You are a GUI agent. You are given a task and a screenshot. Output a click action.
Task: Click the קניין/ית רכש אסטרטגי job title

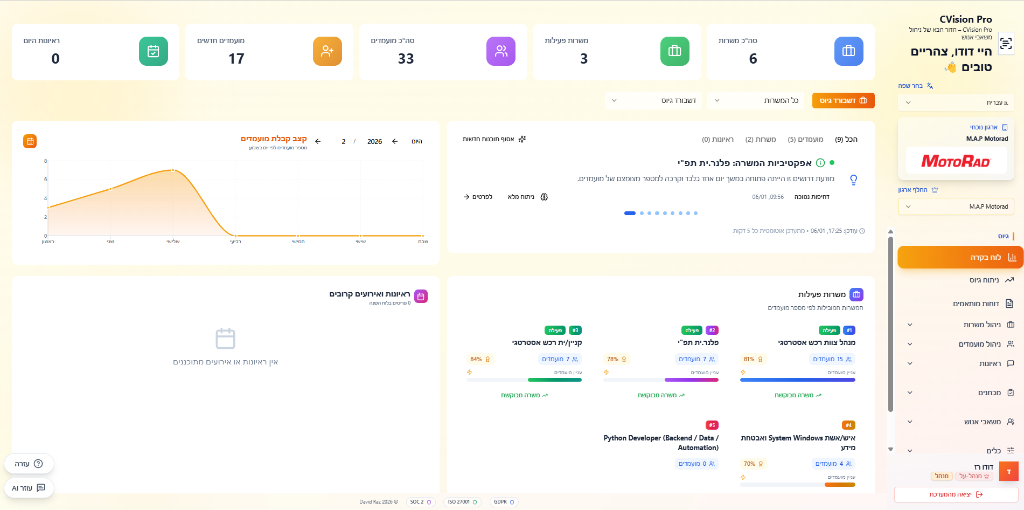pyautogui.click(x=547, y=343)
